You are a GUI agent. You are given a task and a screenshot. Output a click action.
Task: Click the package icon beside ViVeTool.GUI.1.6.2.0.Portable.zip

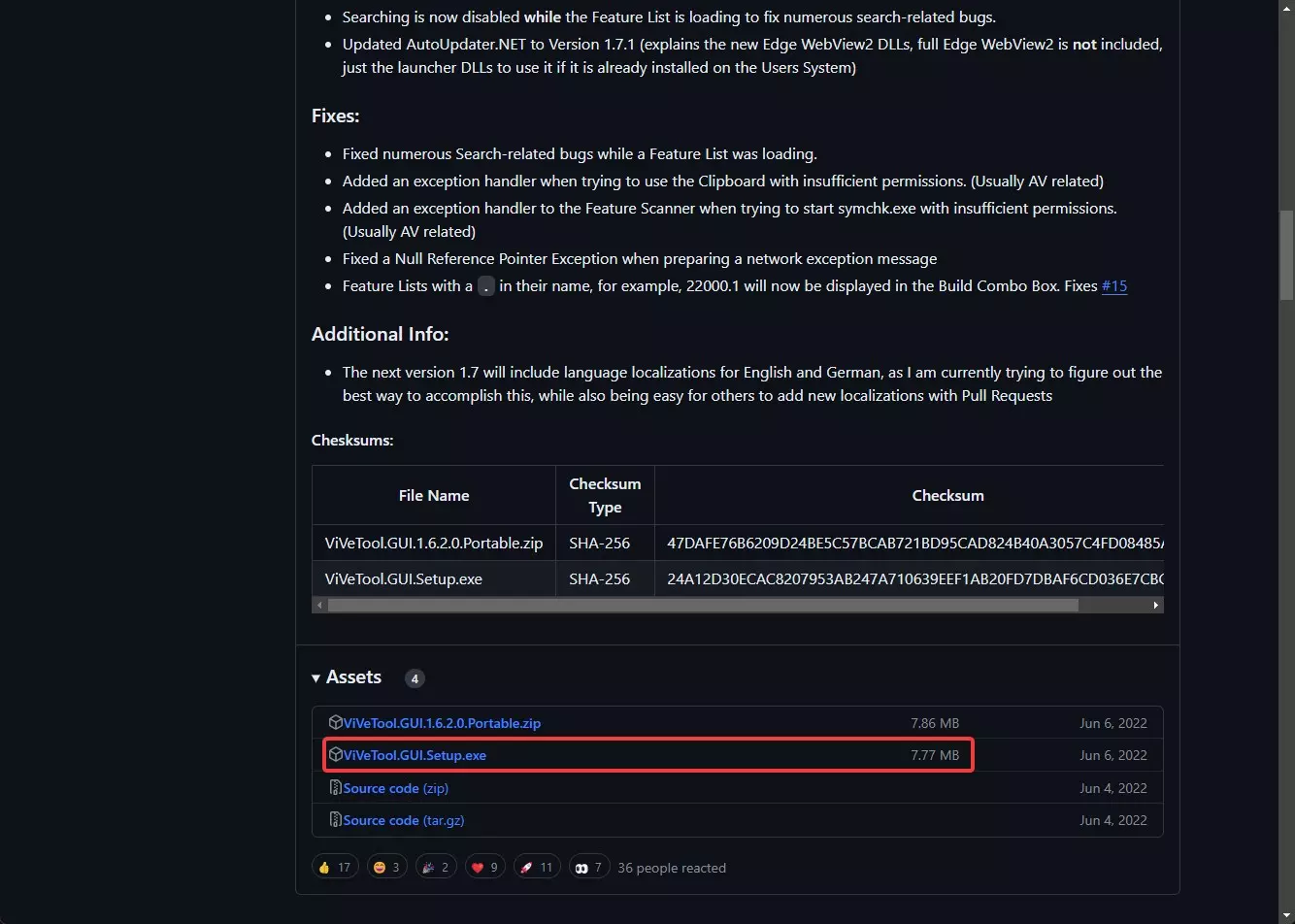336,722
